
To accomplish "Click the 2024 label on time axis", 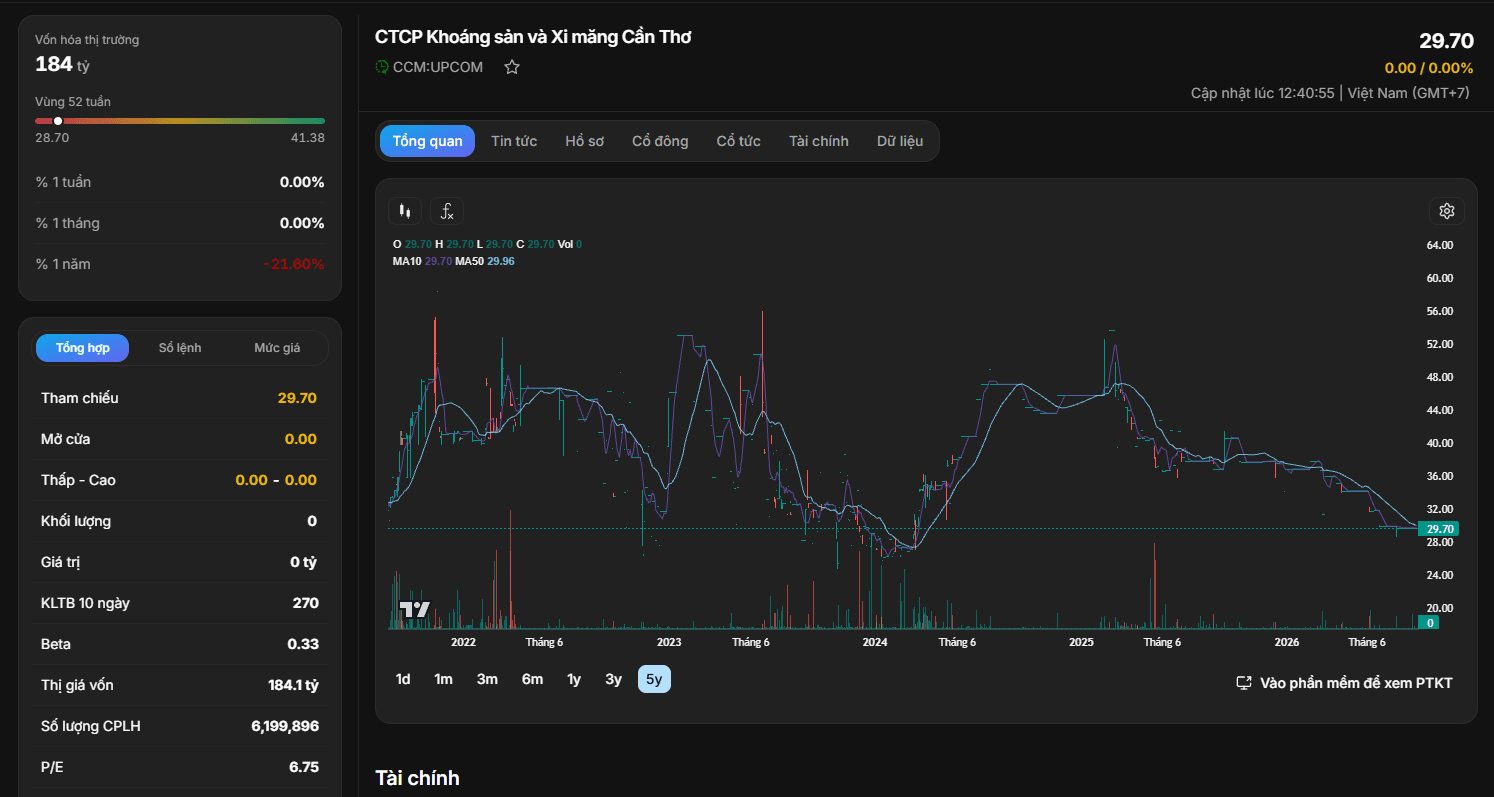I will point(875,642).
